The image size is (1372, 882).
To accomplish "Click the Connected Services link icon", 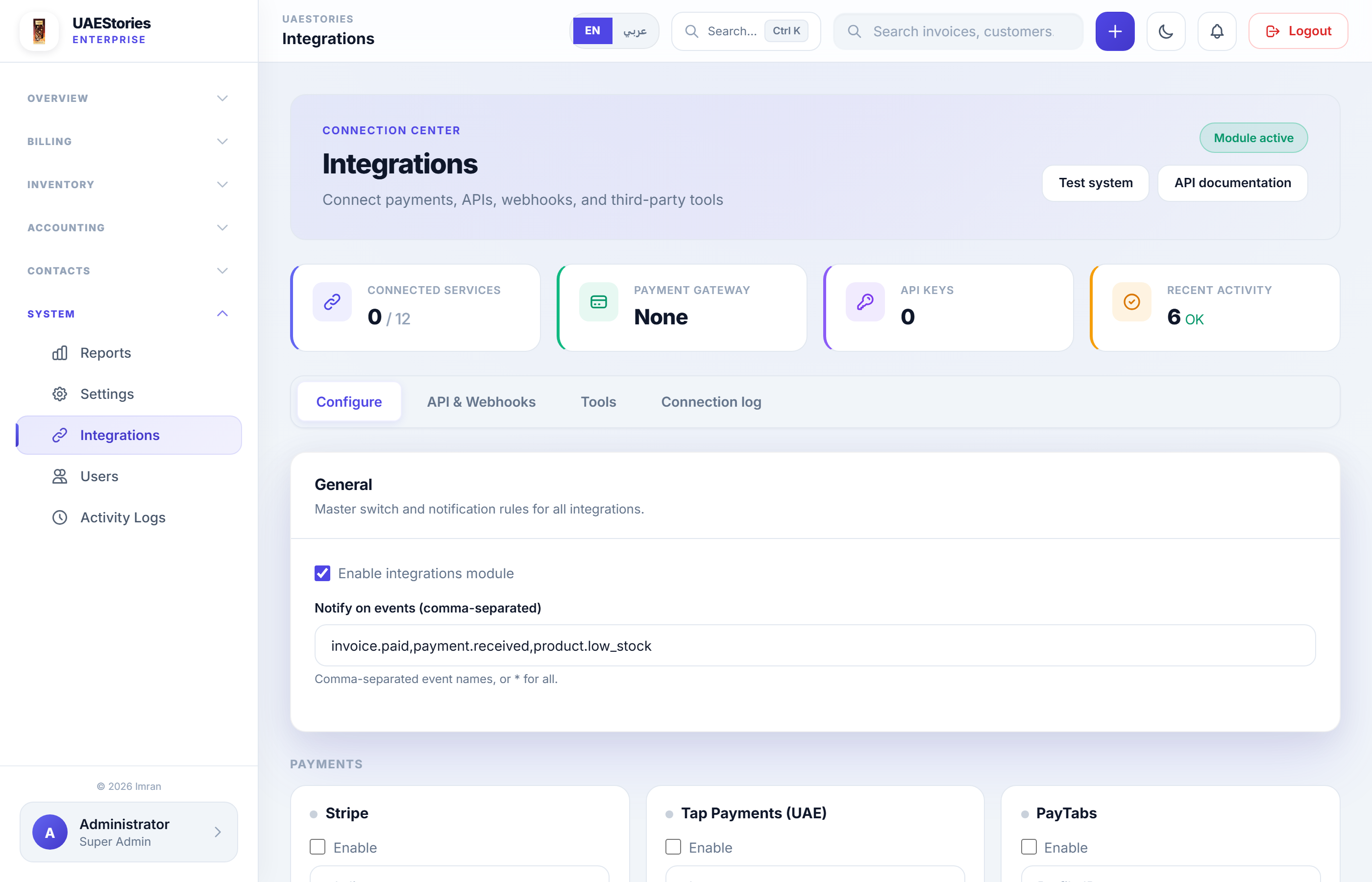I will pos(332,302).
